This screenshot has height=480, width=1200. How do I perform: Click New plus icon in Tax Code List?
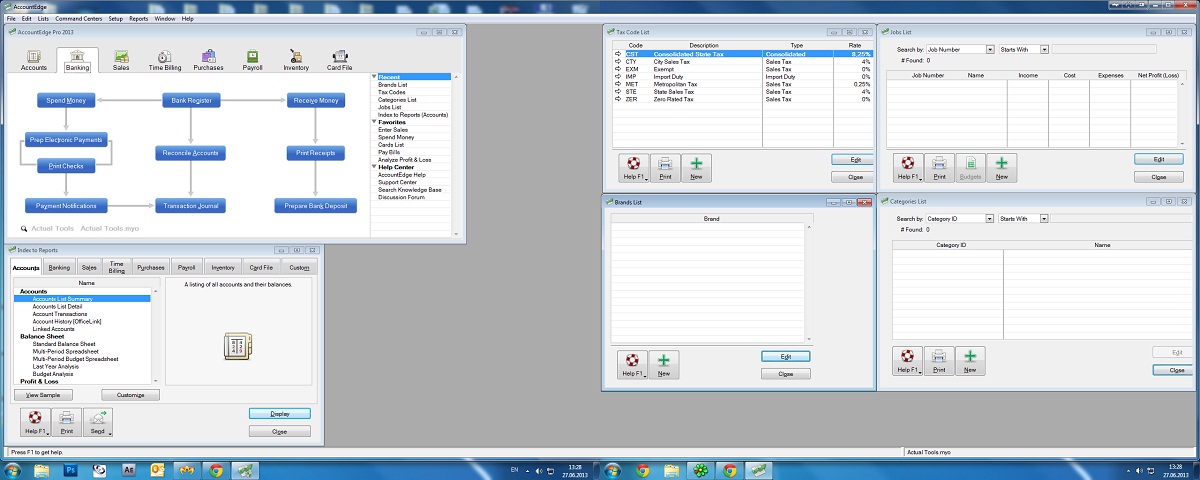696,167
